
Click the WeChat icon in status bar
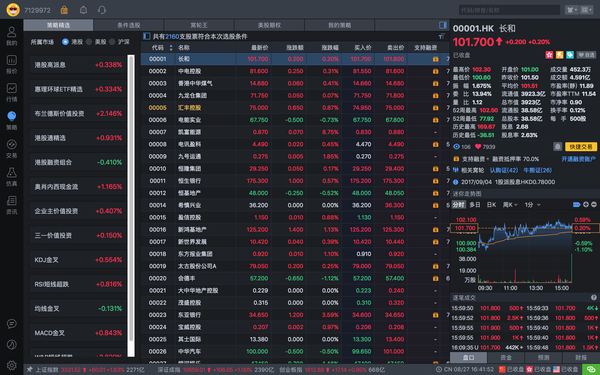[x=591, y=369]
